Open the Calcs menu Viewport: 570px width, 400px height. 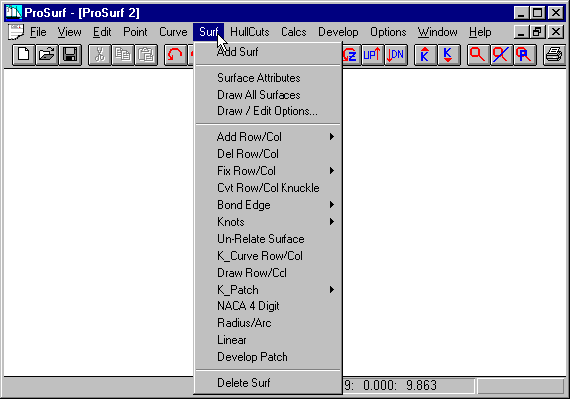coord(293,32)
